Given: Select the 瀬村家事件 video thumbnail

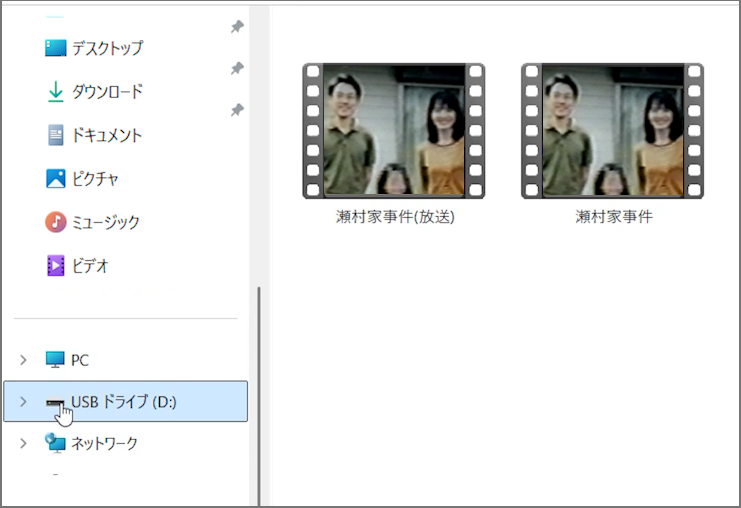Looking at the screenshot, I should 612,131.
